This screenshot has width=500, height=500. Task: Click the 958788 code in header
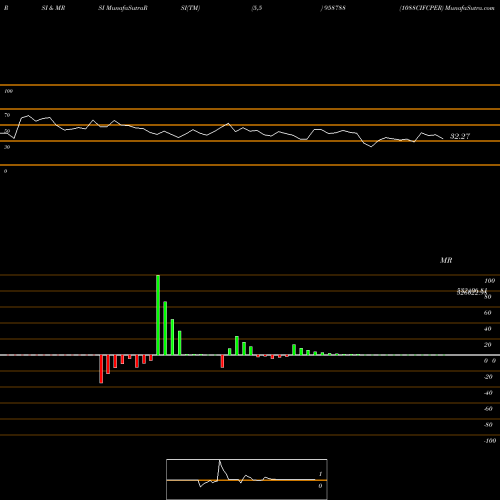coord(334,8)
